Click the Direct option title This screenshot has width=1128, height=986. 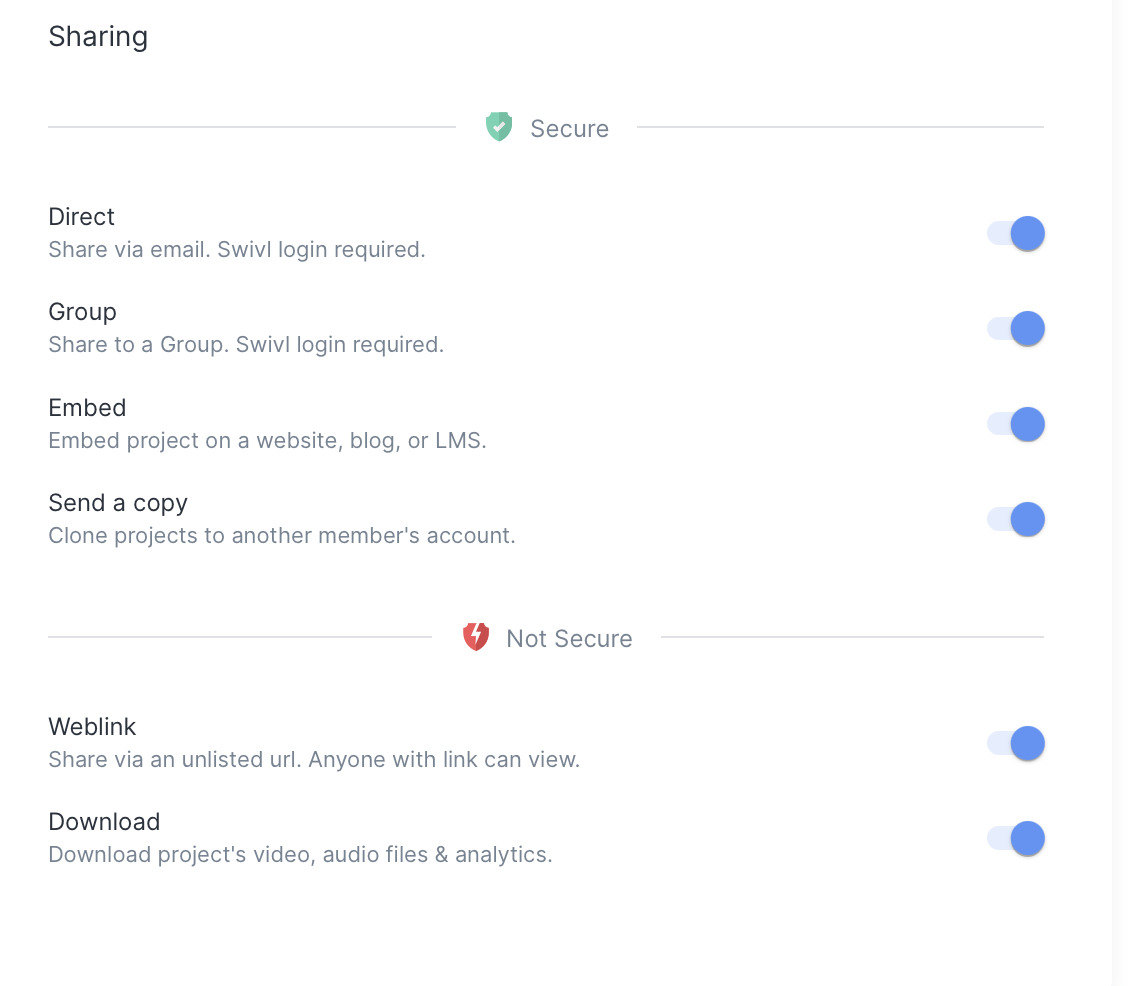tap(82, 217)
